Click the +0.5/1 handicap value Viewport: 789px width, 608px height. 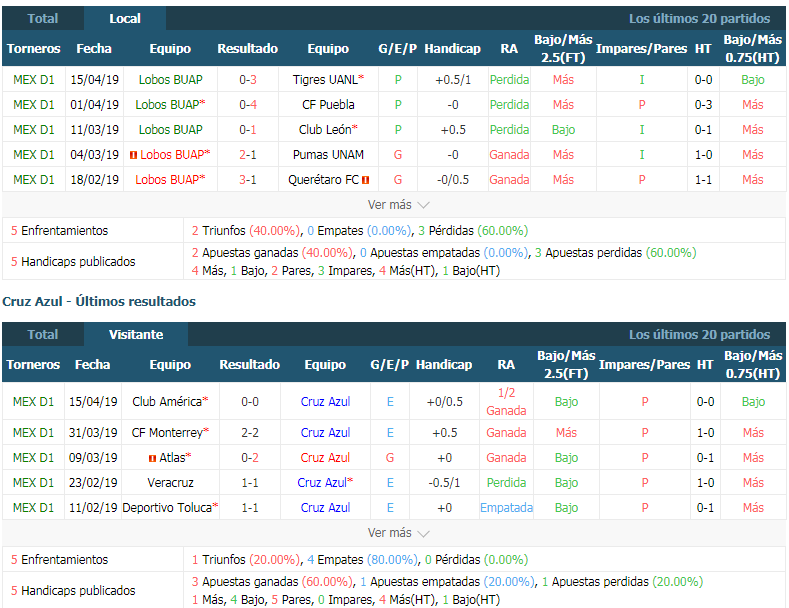pos(453,80)
